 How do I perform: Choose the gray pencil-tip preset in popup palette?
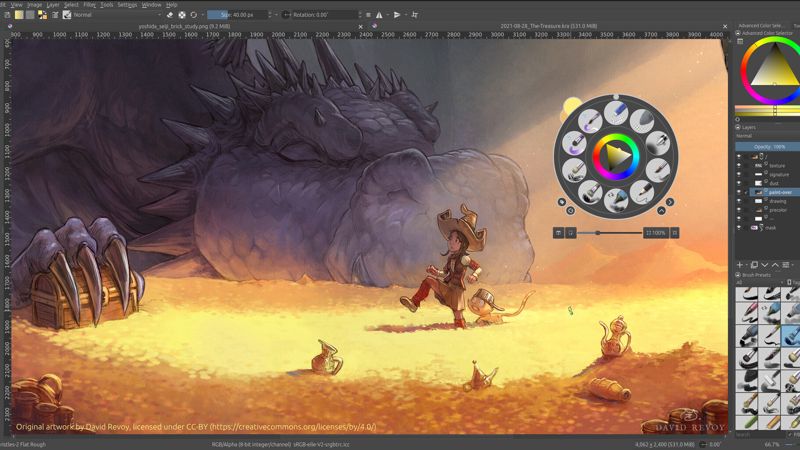pyautogui.click(x=642, y=121)
